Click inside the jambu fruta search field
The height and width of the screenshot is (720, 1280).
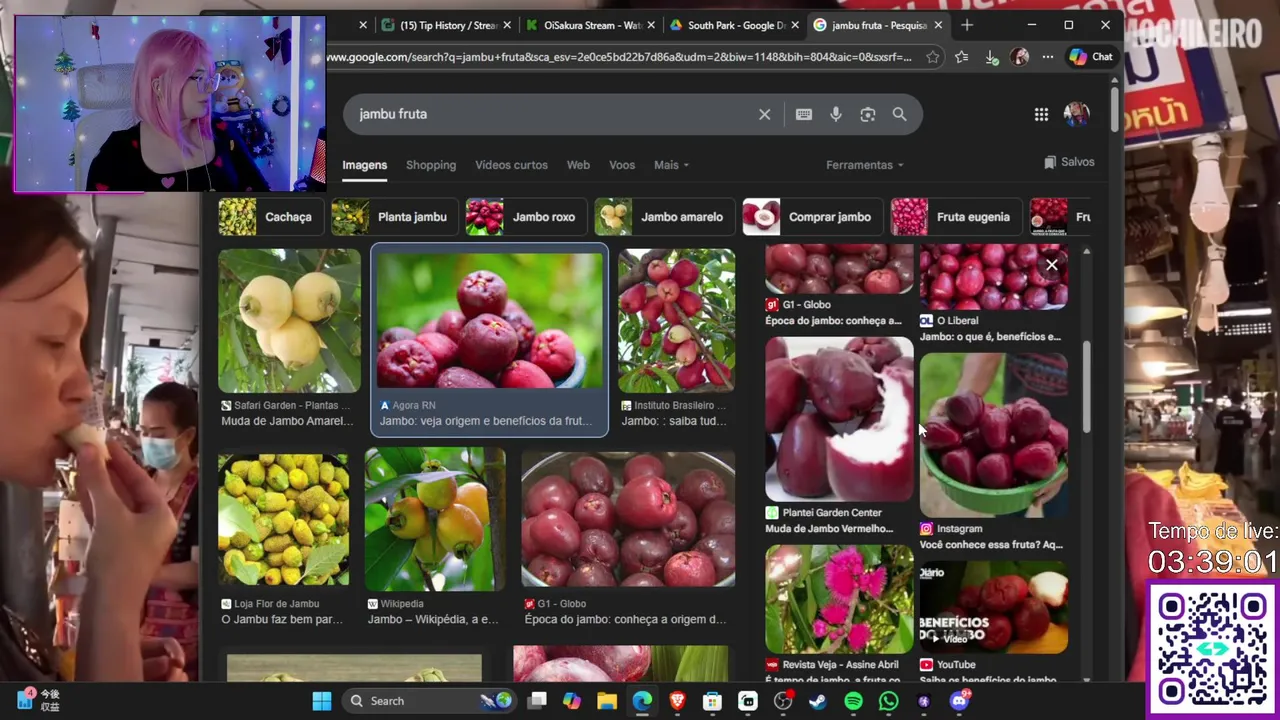pyautogui.click(x=550, y=114)
